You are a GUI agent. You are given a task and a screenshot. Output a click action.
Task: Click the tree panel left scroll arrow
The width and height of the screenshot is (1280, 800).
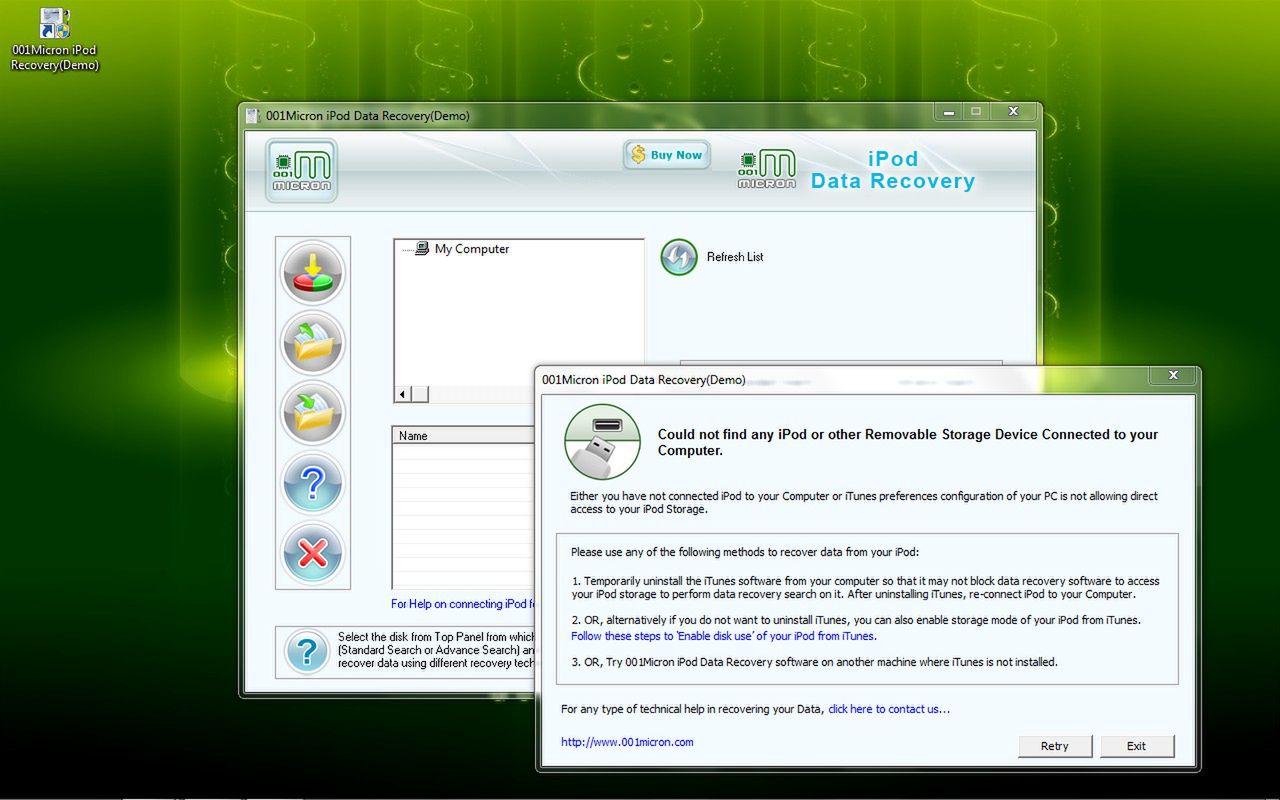(x=403, y=394)
